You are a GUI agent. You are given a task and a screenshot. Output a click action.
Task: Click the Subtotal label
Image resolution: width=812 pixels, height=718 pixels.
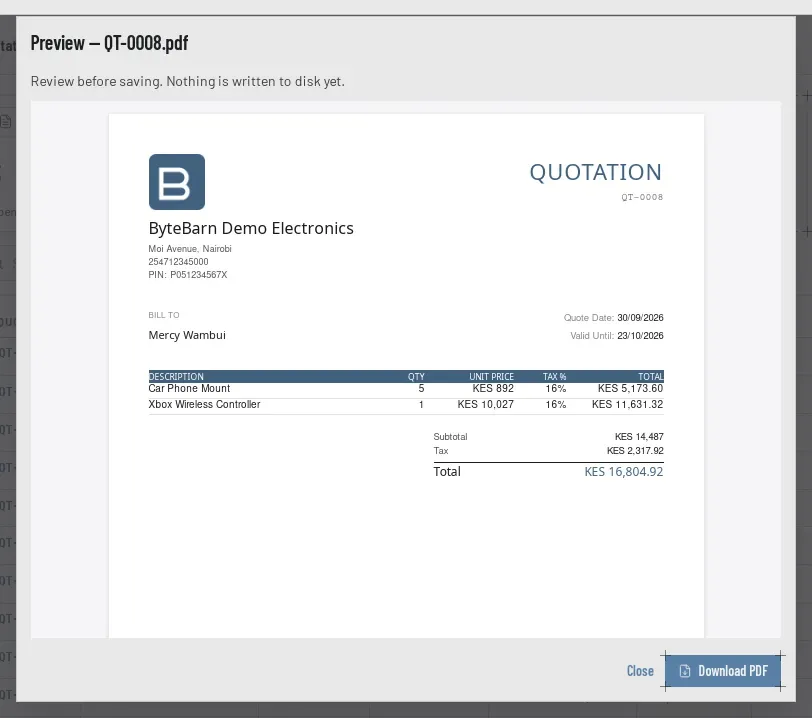tap(451, 437)
